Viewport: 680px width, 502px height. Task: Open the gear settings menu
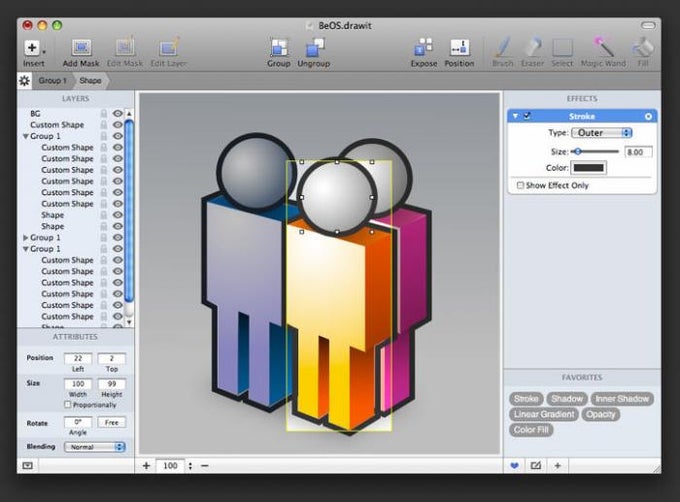[24, 81]
